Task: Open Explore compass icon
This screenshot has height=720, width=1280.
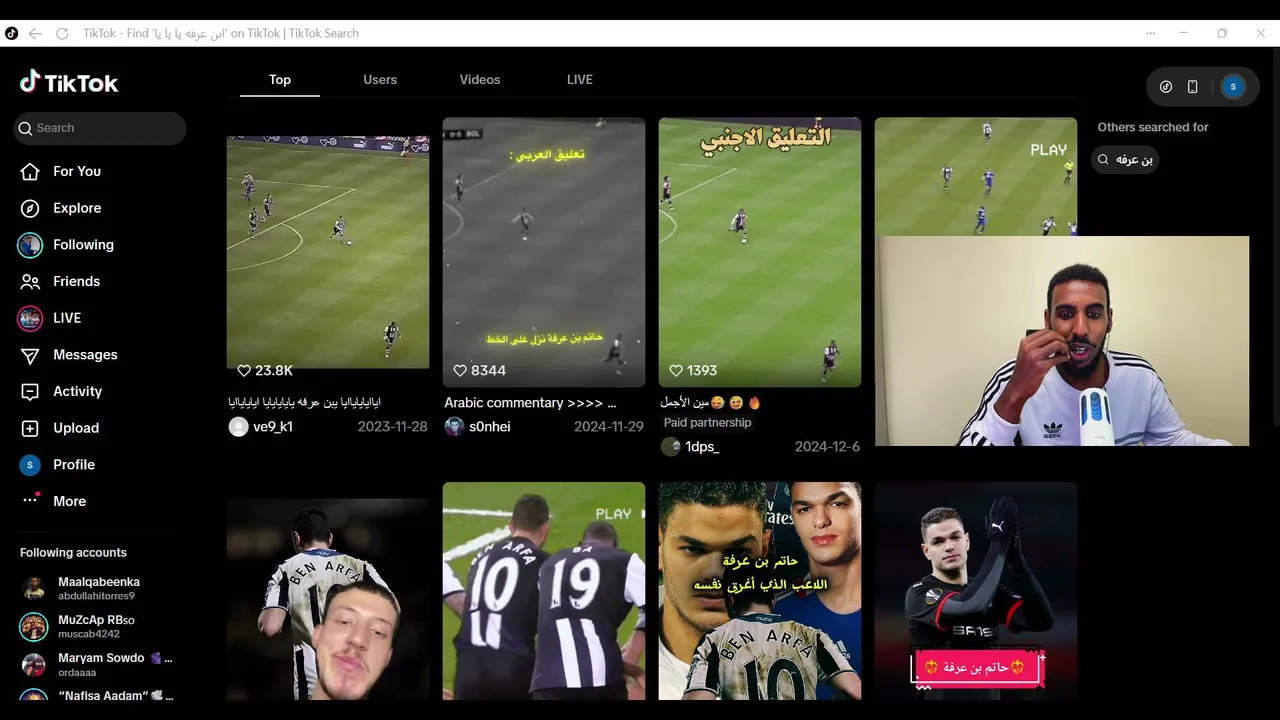Action: pos(30,208)
